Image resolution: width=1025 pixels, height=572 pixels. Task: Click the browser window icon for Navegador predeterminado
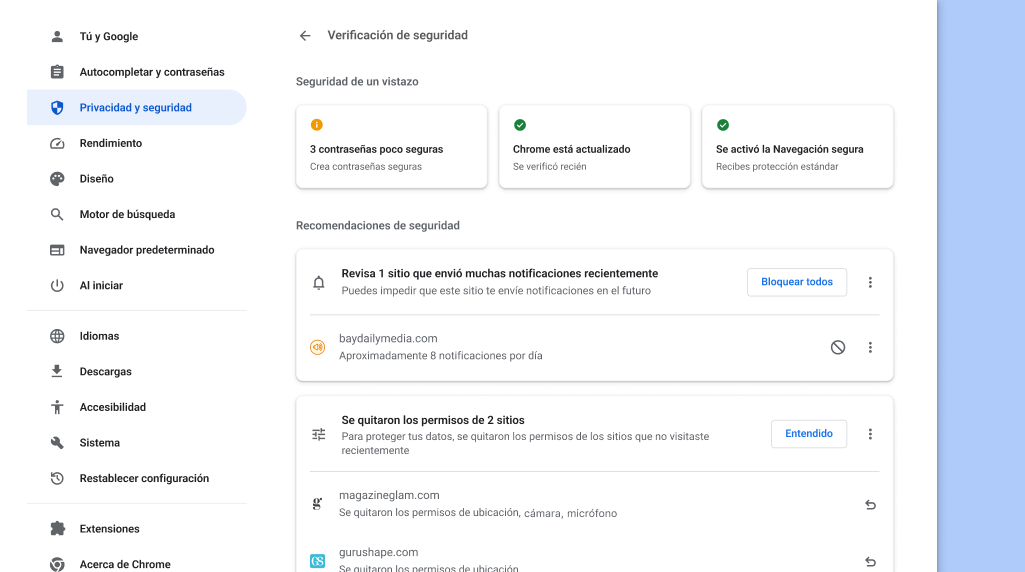point(58,250)
